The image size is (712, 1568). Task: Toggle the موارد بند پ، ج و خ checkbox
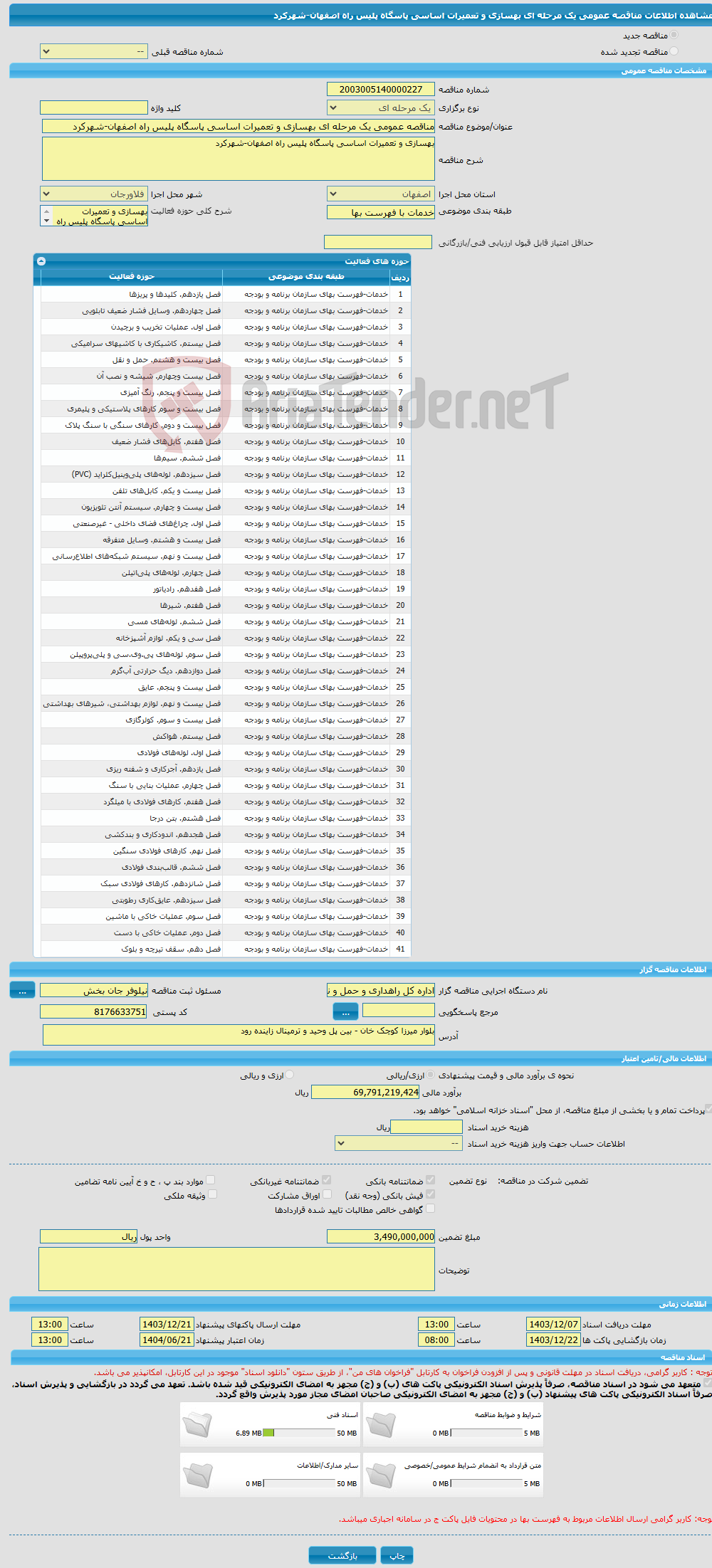pos(210,1180)
